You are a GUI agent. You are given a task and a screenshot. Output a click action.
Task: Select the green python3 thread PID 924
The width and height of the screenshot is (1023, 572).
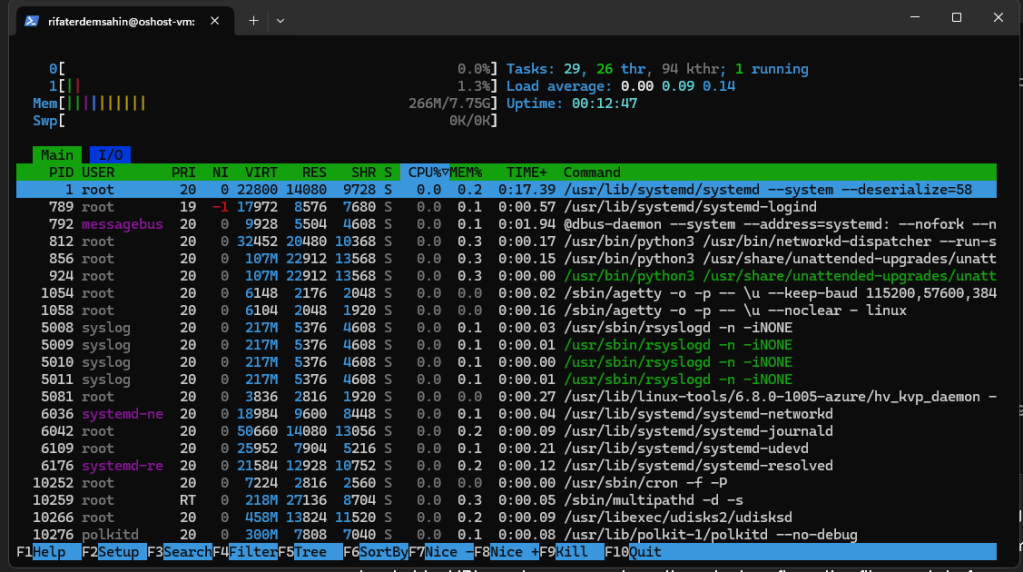pos(506,276)
